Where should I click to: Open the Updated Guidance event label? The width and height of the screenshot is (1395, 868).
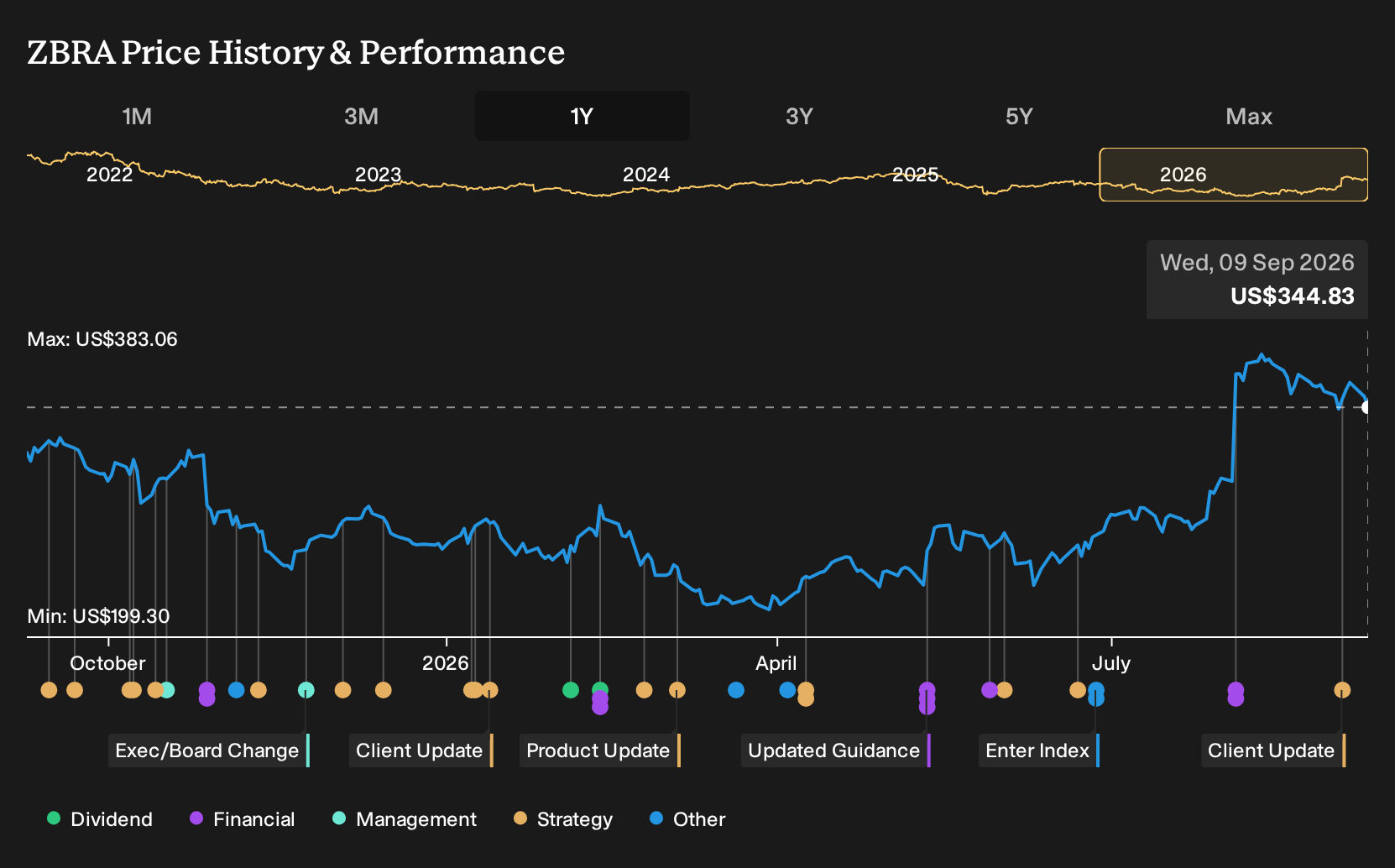tap(836, 750)
